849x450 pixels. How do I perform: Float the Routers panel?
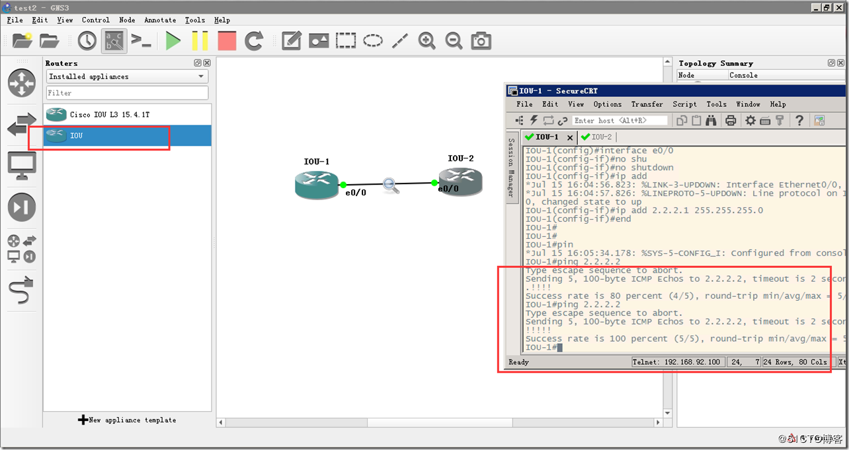198,63
